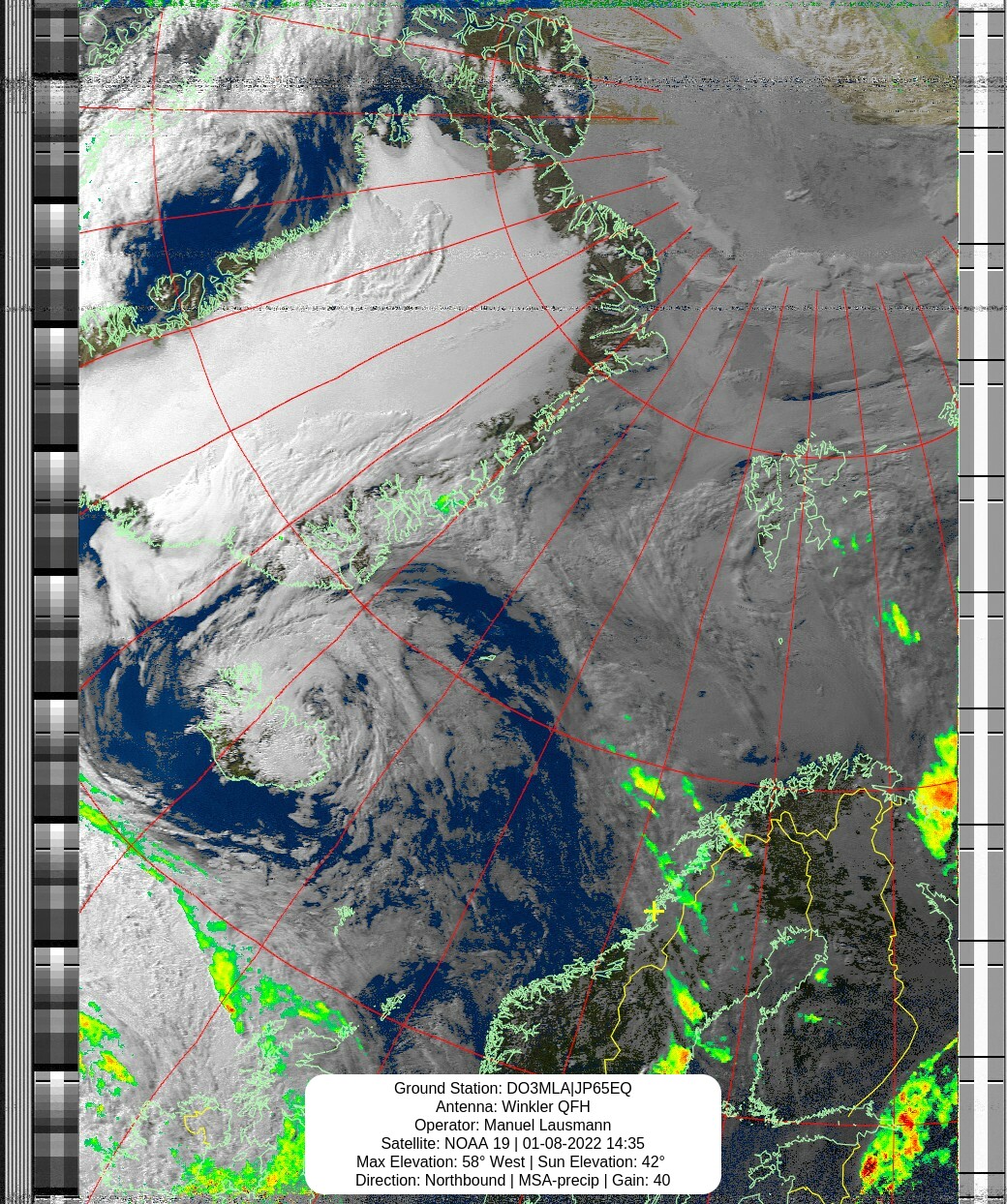Click the yellow cross ground station marker

click(x=655, y=911)
